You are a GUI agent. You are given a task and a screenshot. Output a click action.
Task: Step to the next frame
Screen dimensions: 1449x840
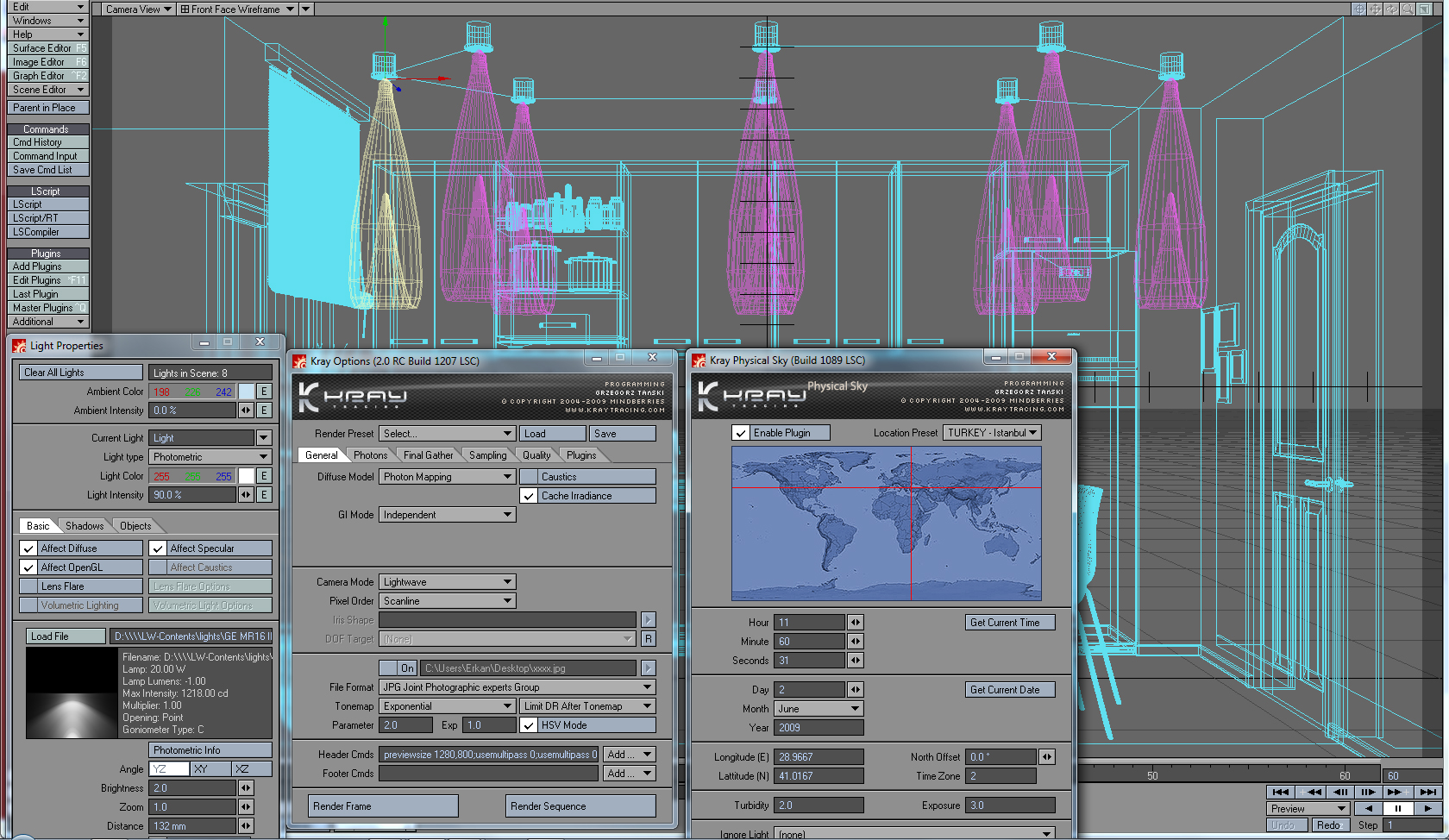pyautogui.click(x=1369, y=792)
